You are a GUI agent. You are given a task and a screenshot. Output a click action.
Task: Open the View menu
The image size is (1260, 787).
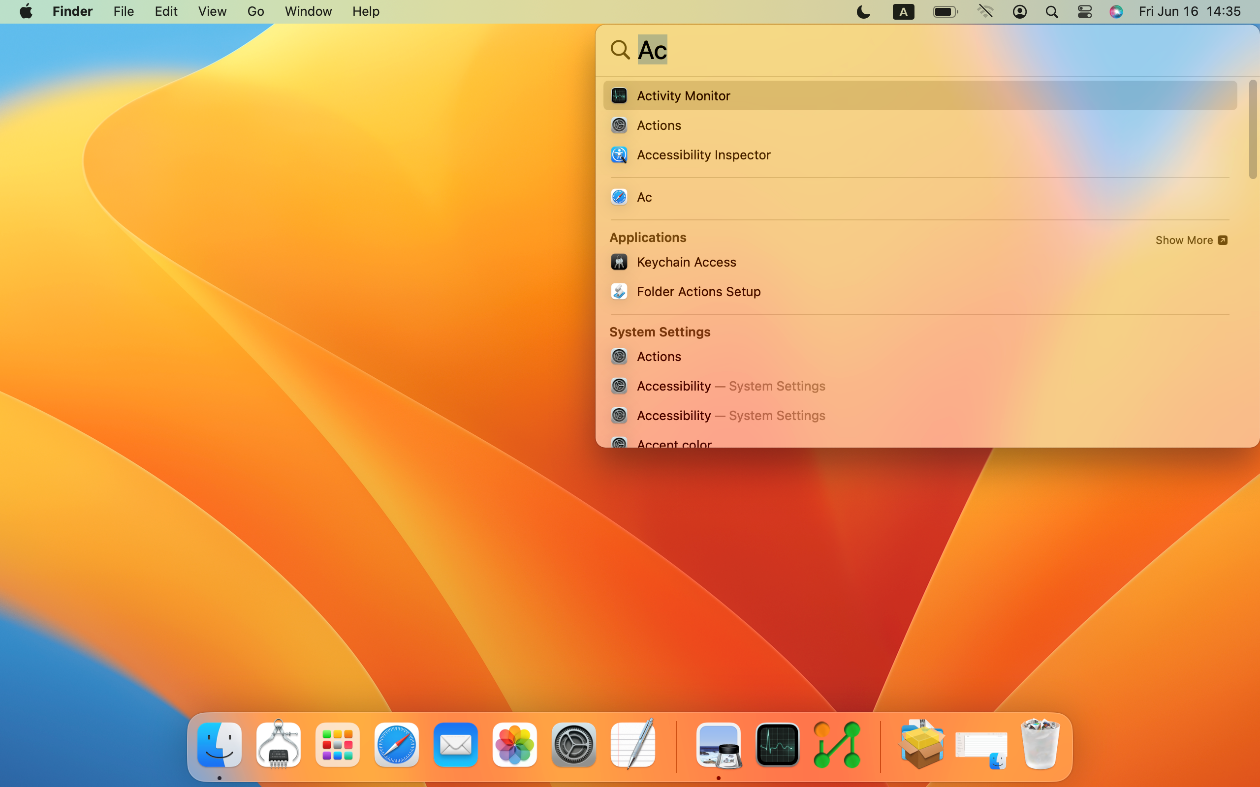(x=212, y=12)
